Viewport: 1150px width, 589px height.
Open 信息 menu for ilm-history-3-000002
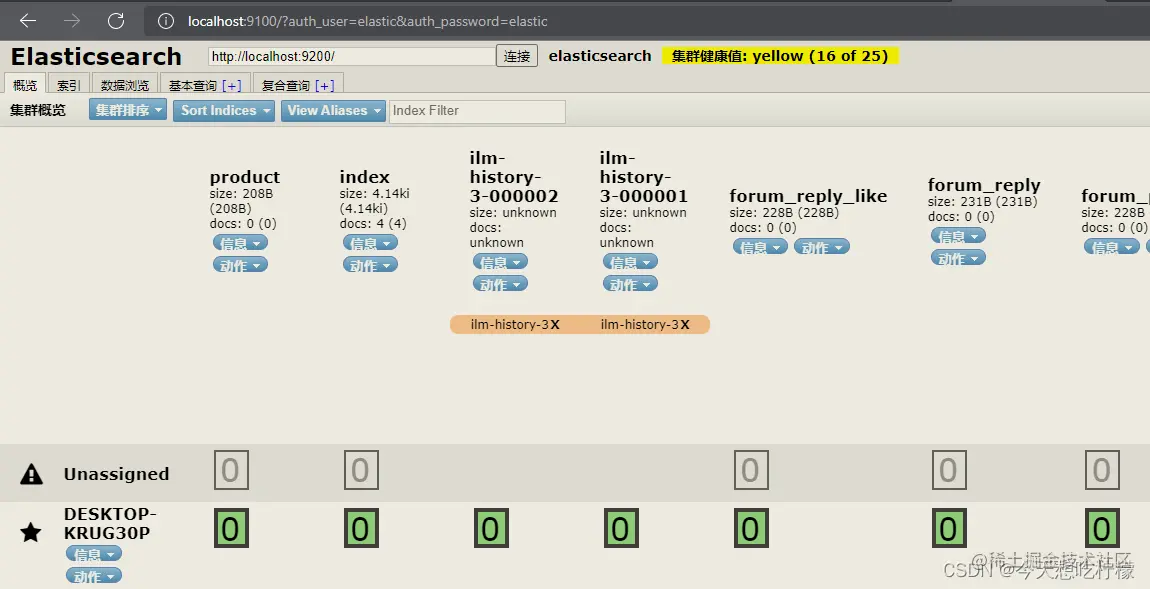click(x=500, y=262)
